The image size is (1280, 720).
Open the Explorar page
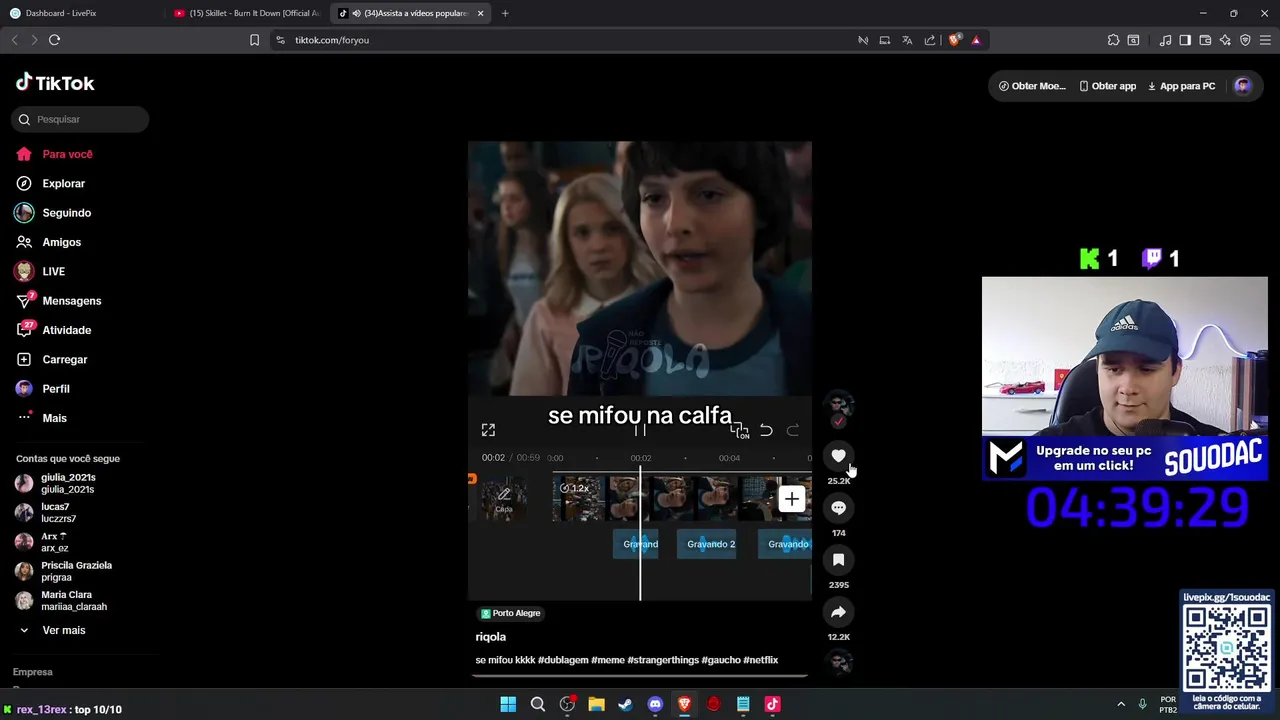(x=63, y=184)
